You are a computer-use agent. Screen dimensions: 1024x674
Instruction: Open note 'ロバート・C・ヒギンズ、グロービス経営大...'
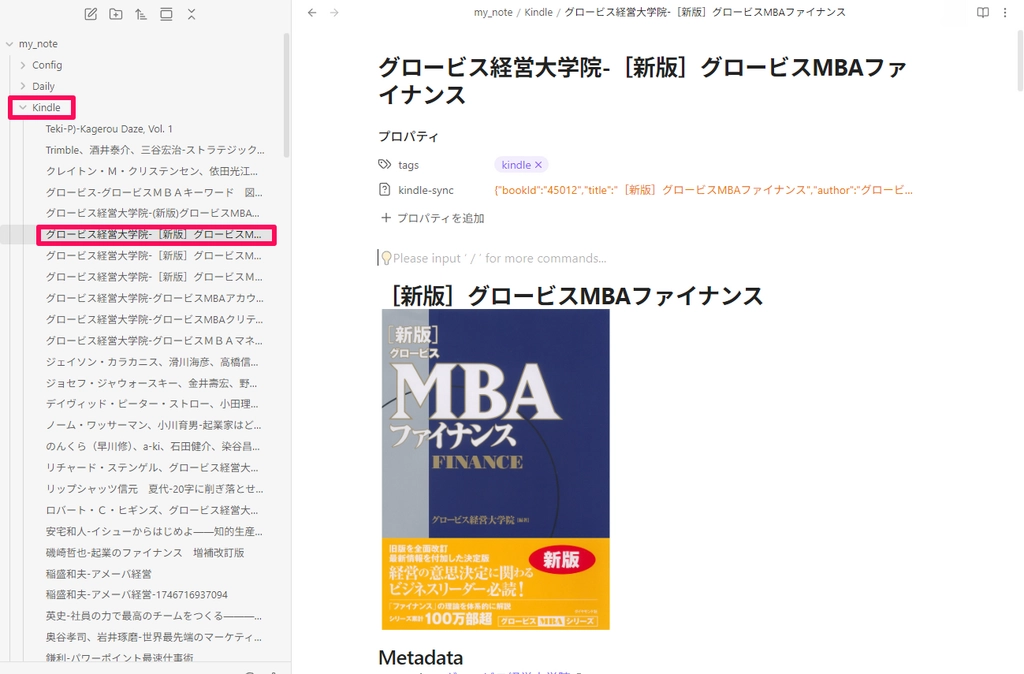[152, 510]
